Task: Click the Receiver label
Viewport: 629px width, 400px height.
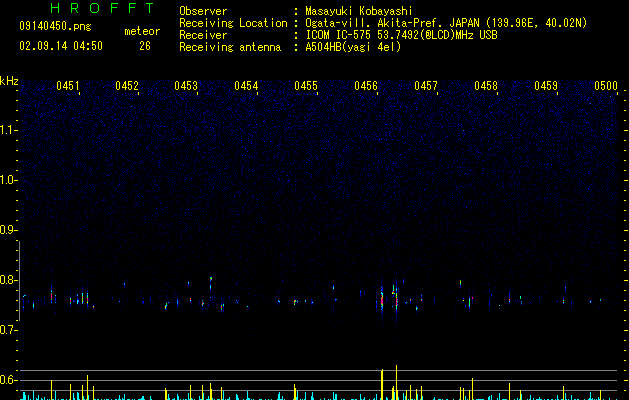Action: (203, 35)
